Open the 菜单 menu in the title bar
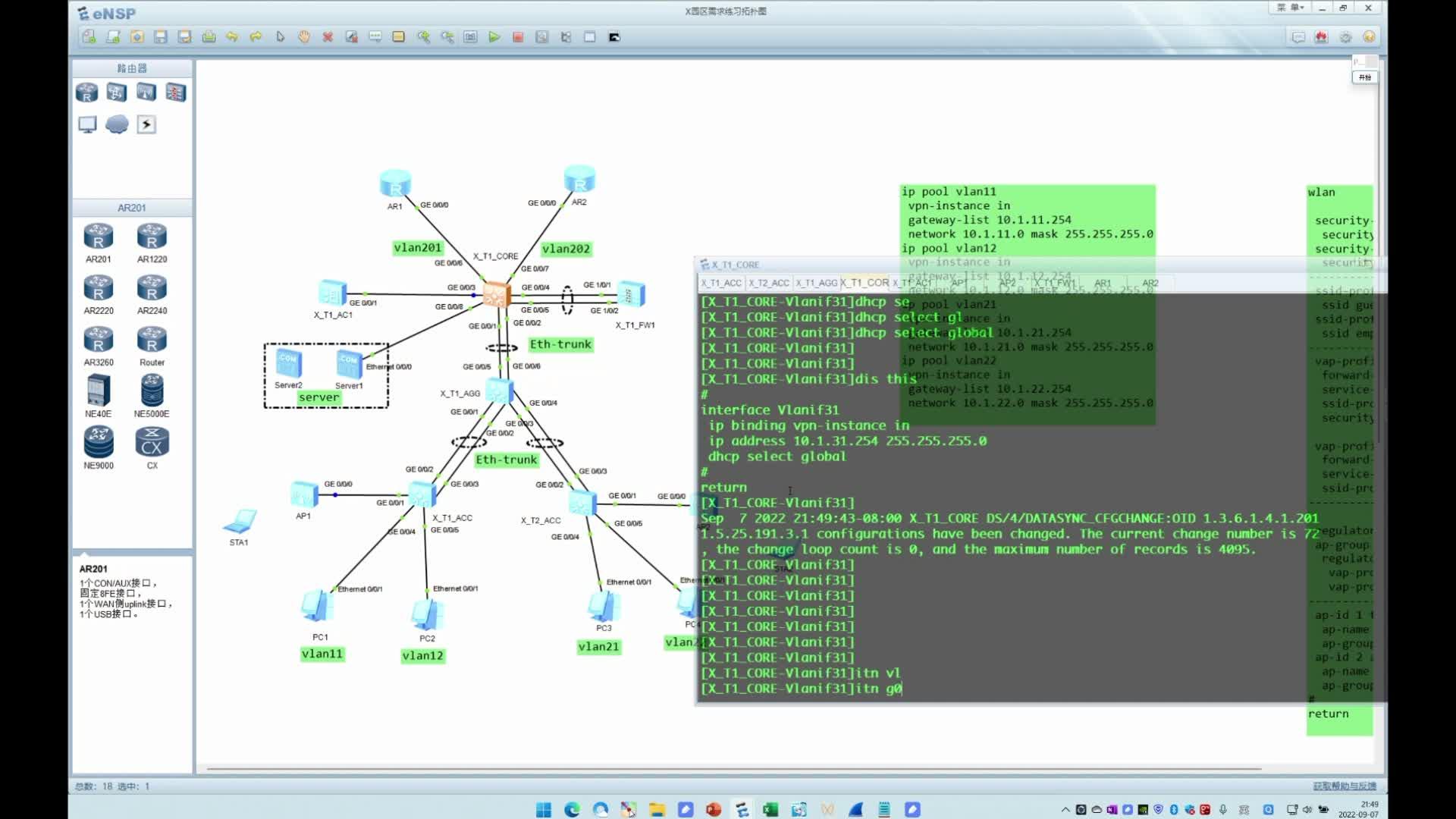The height and width of the screenshot is (819, 1456). pyautogui.click(x=1291, y=8)
